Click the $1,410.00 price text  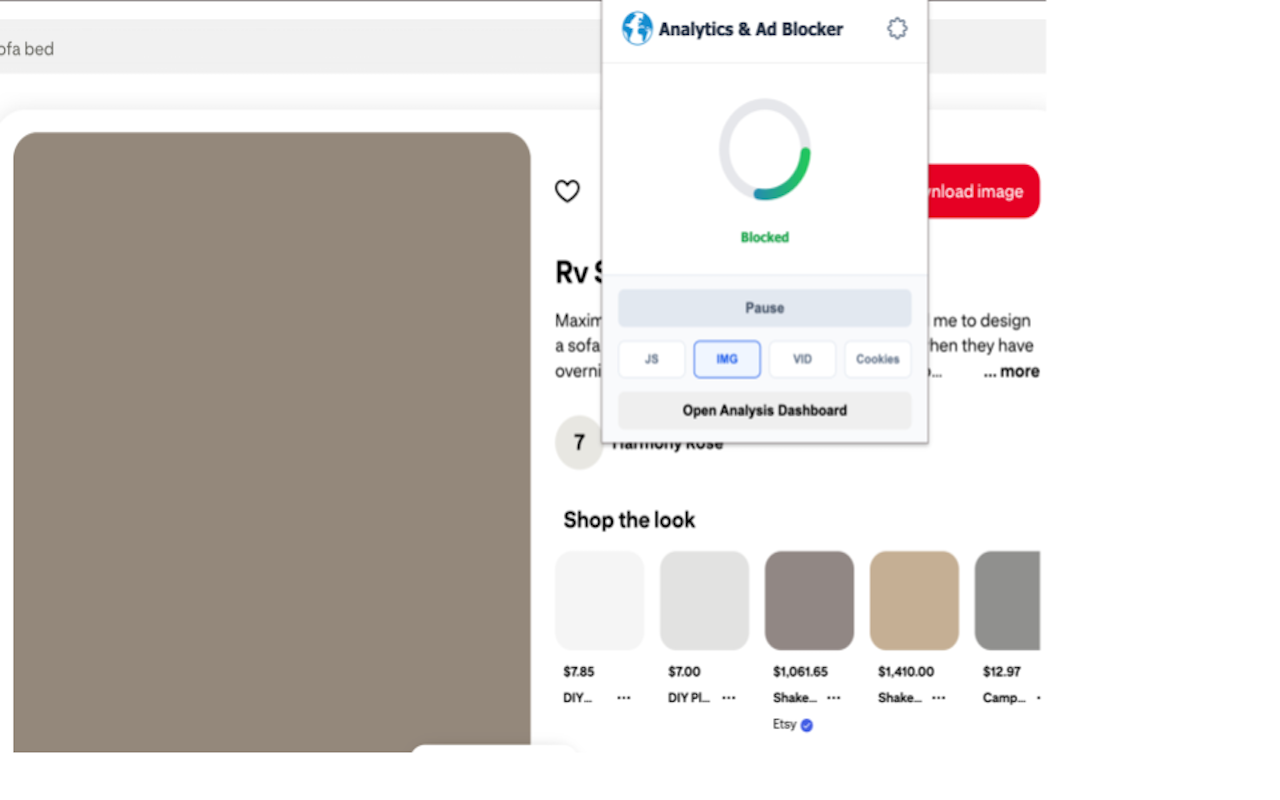tap(906, 672)
